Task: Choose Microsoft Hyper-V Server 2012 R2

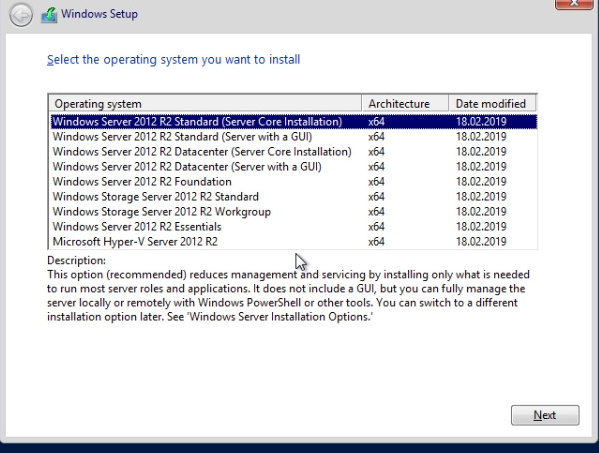Action: pos(293,241)
